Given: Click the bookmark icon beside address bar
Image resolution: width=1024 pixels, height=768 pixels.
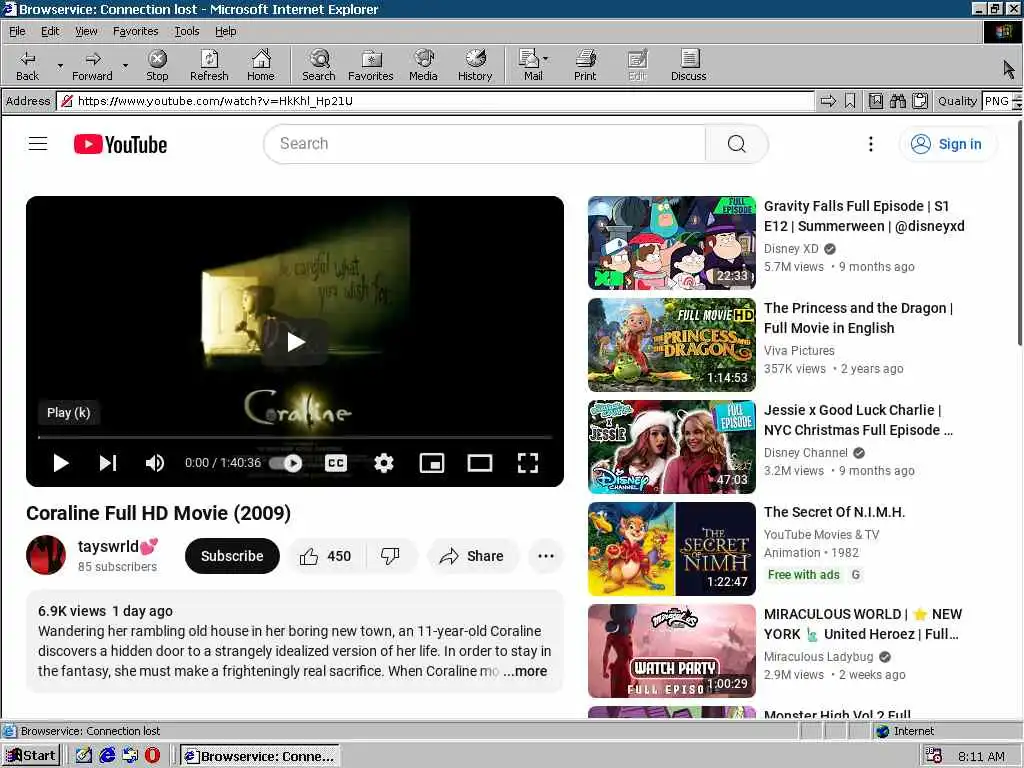Looking at the screenshot, I should coord(850,101).
